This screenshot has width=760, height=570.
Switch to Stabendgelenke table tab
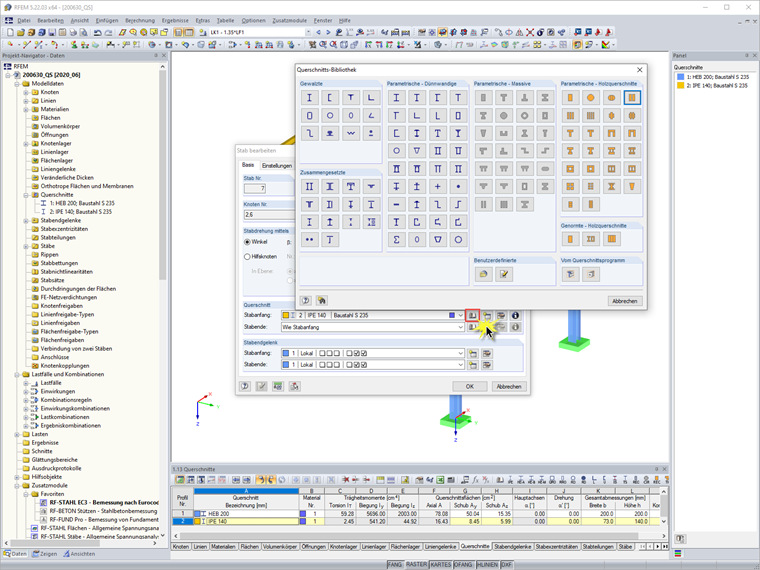click(513, 546)
